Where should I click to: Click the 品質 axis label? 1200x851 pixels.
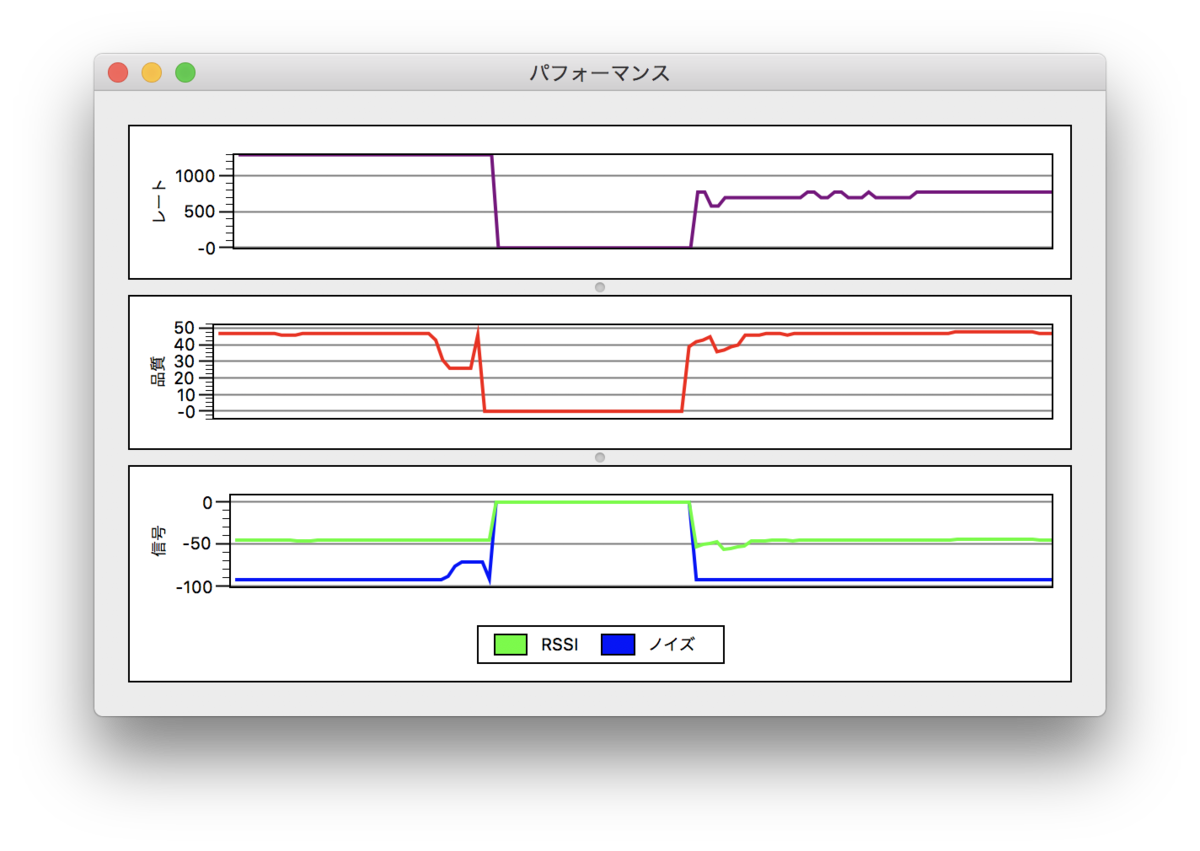click(x=158, y=372)
